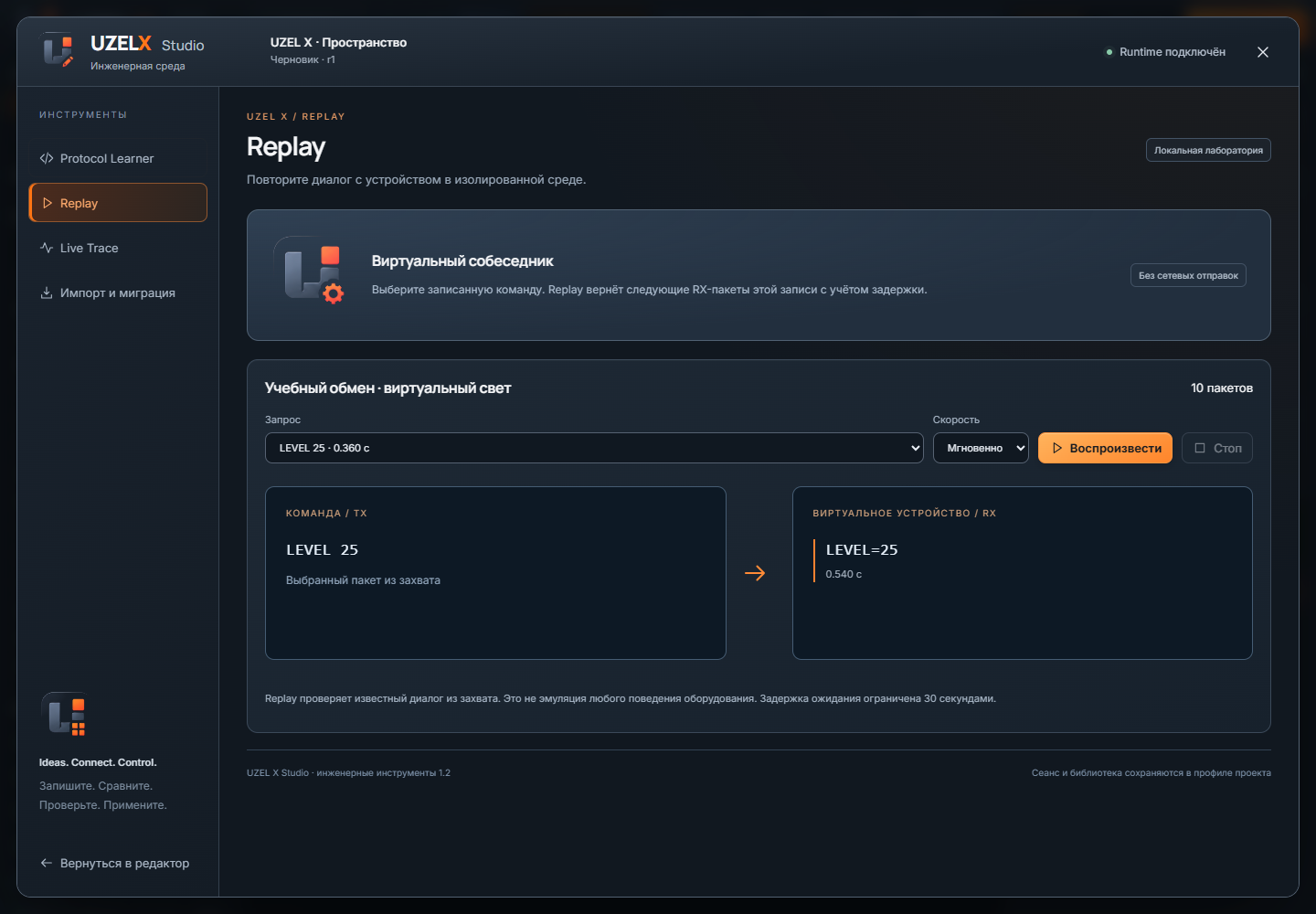This screenshot has width=1316, height=914.
Task: Click the green Runtime status dot
Action: pyautogui.click(x=1109, y=52)
